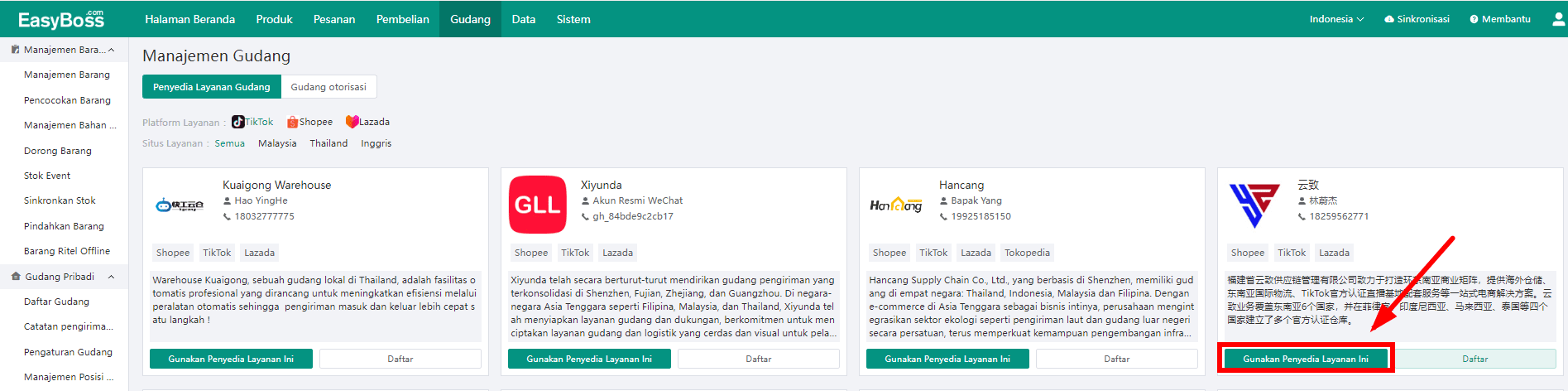
Task: Open Manajemen Barang in sidebar
Action: (67, 75)
